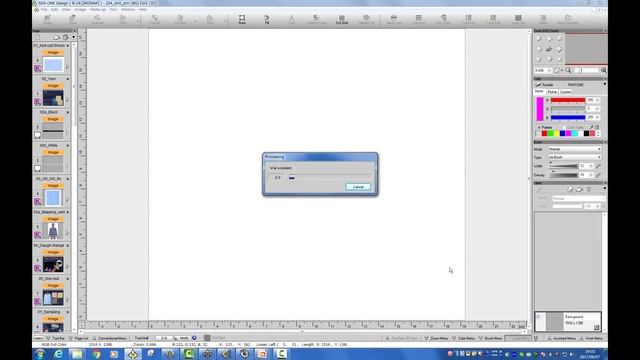This screenshot has width=640, height=360.
Task: Select the Fill tool in the toolbar
Action: point(267,19)
